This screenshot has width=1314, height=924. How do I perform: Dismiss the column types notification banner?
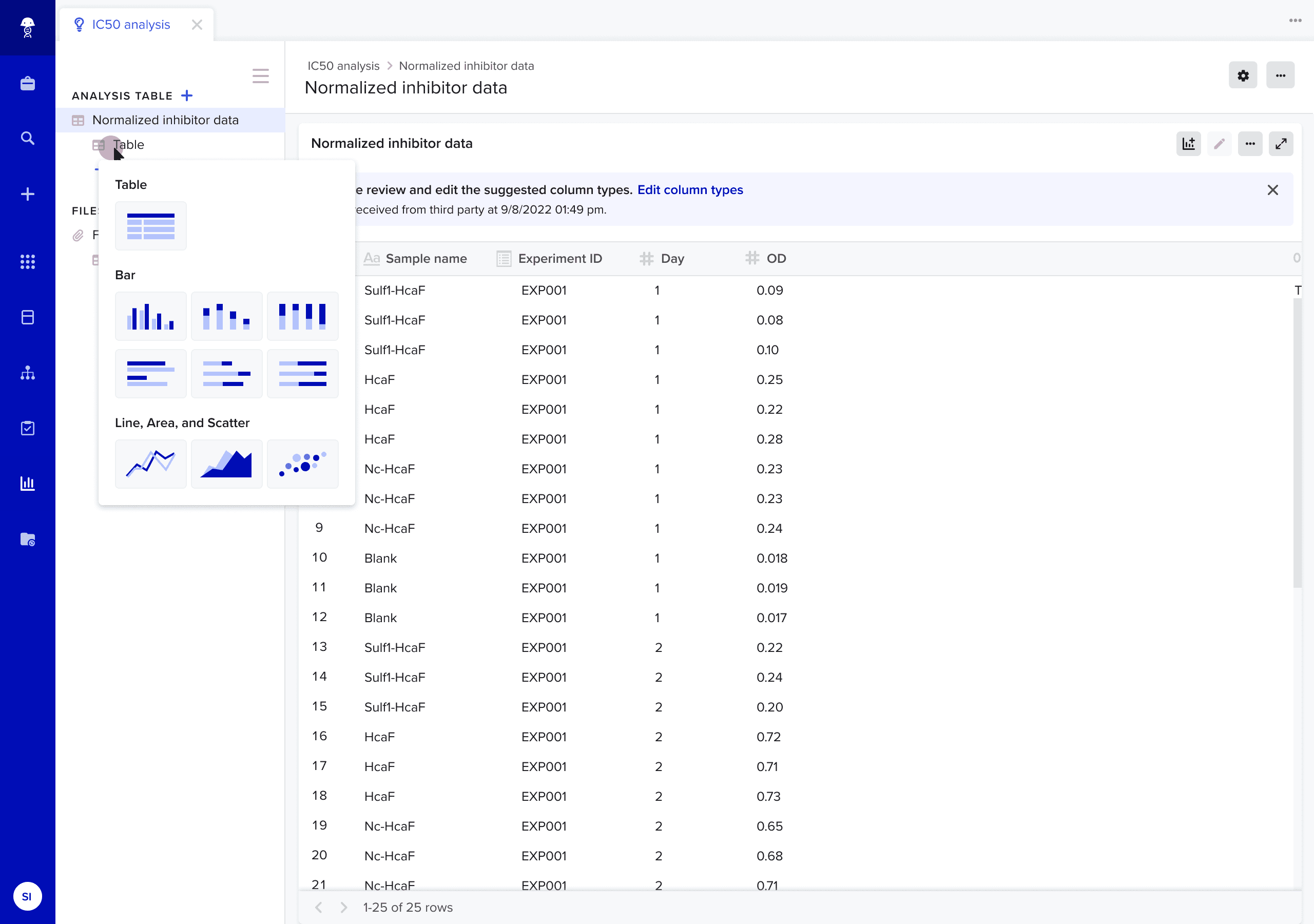tap(1272, 190)
